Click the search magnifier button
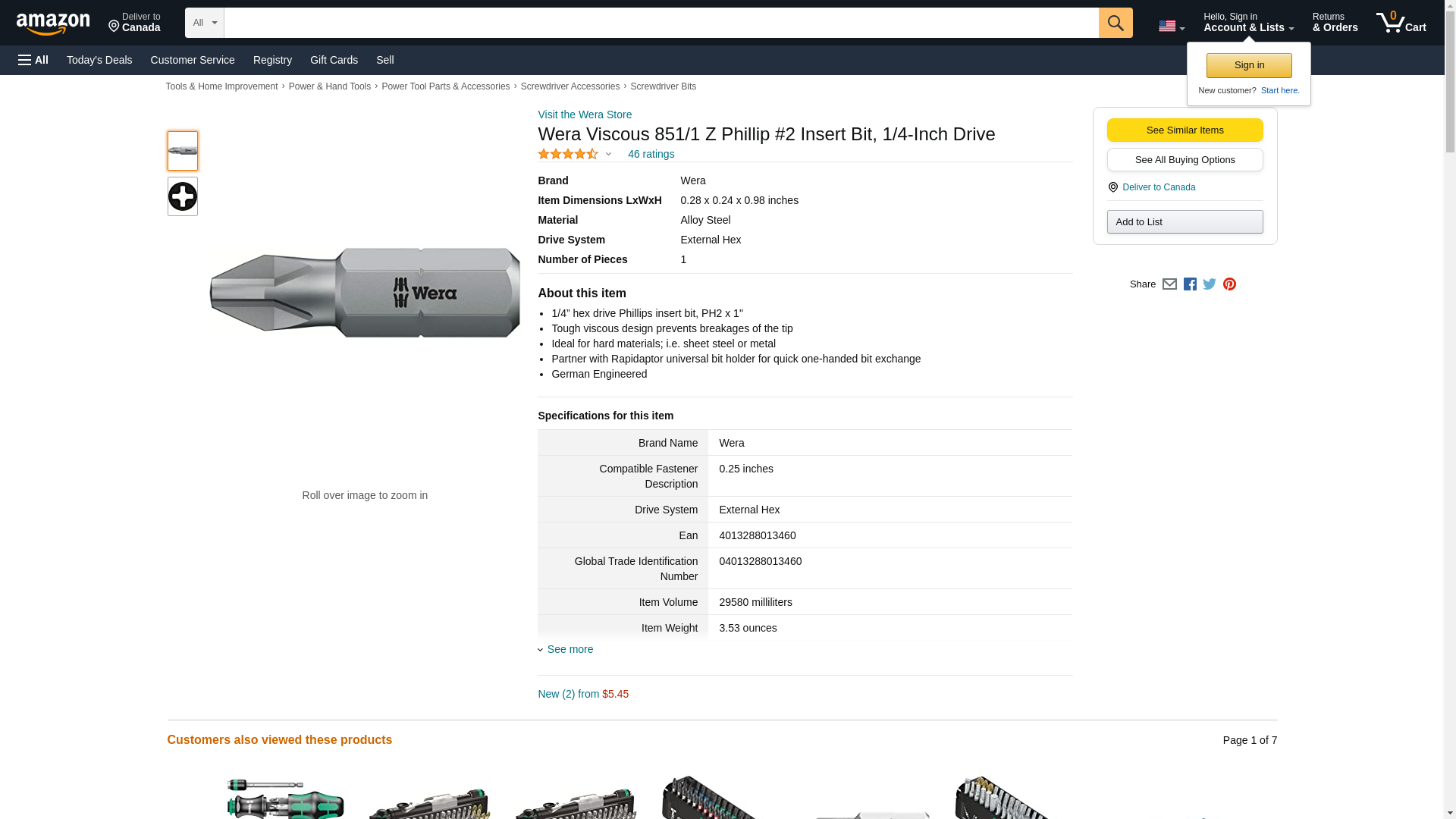 pos(1115,23)
